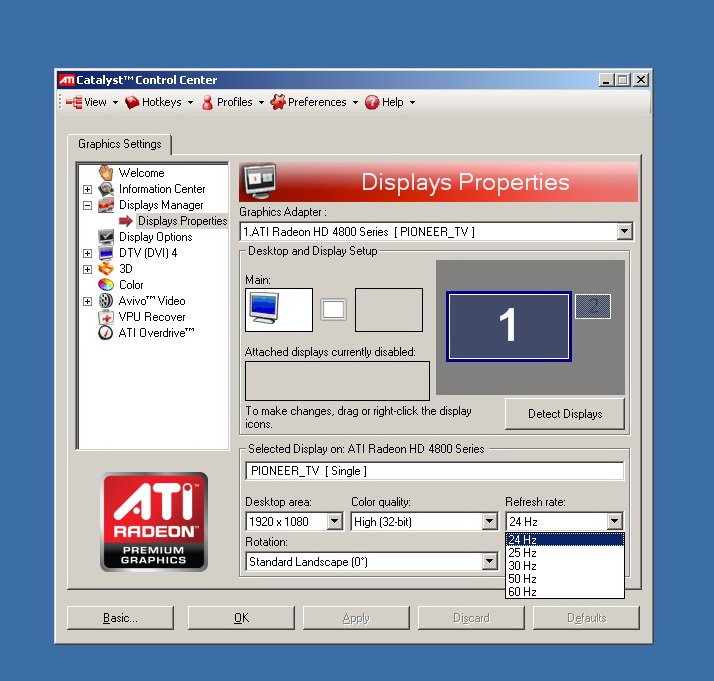Choose 25 Hz refresh rate option
714x681 pixels.
(565, 553)
